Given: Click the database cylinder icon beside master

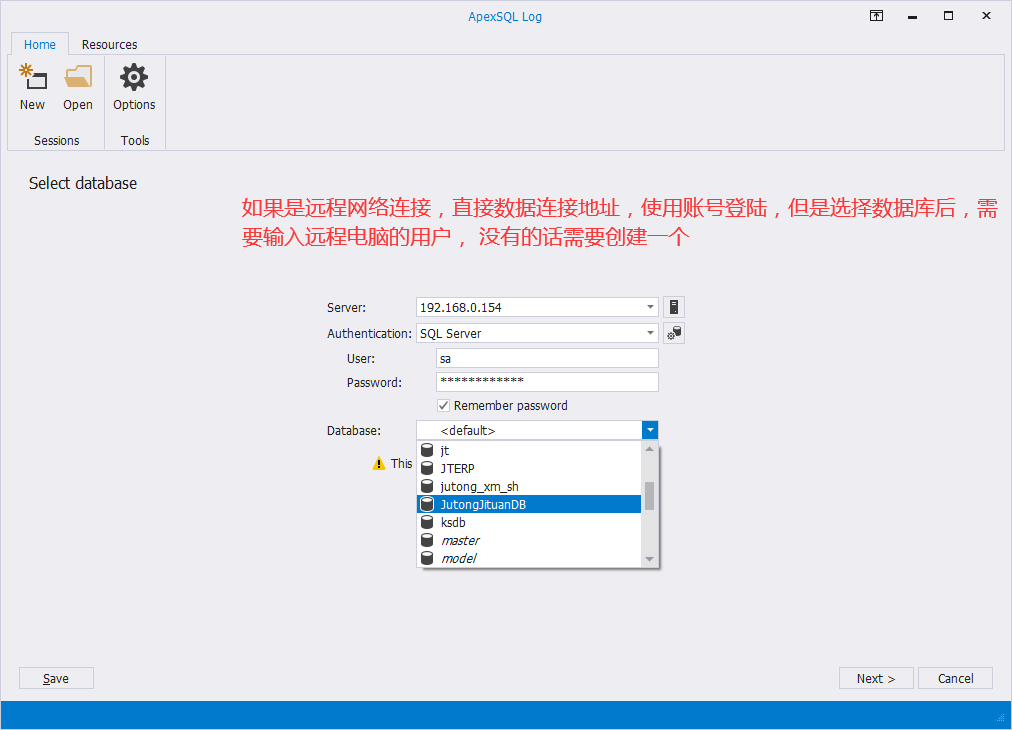Looking at the screenshot, I should pos(428,540).
